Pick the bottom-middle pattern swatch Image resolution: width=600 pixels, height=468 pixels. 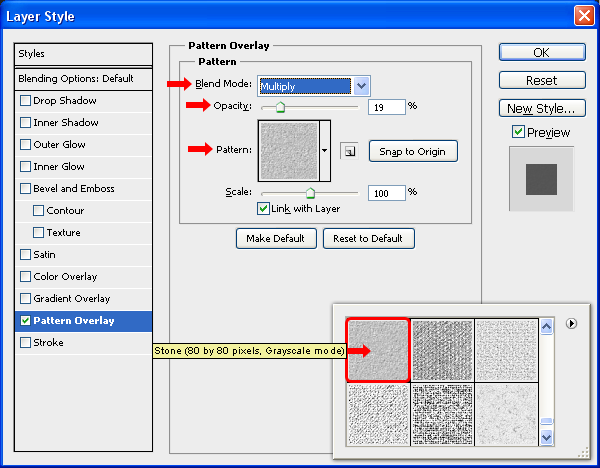(x=442, y=414)
